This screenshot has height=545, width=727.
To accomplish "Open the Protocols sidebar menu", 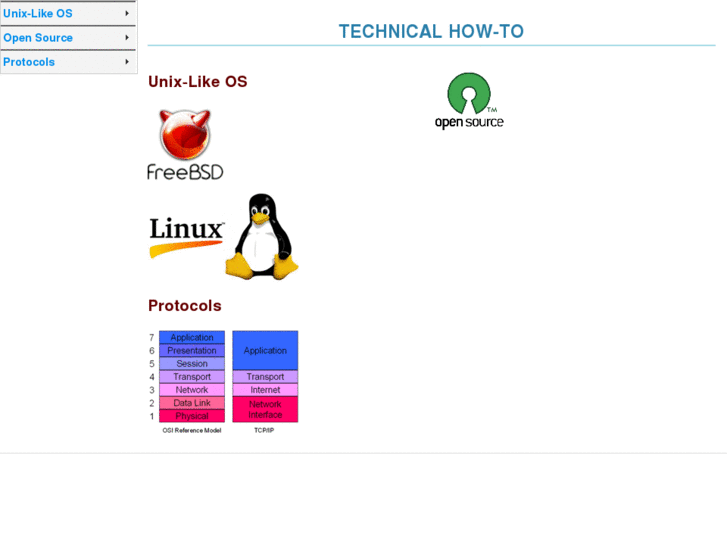I will pyautogui.click(x=69, y=62).
